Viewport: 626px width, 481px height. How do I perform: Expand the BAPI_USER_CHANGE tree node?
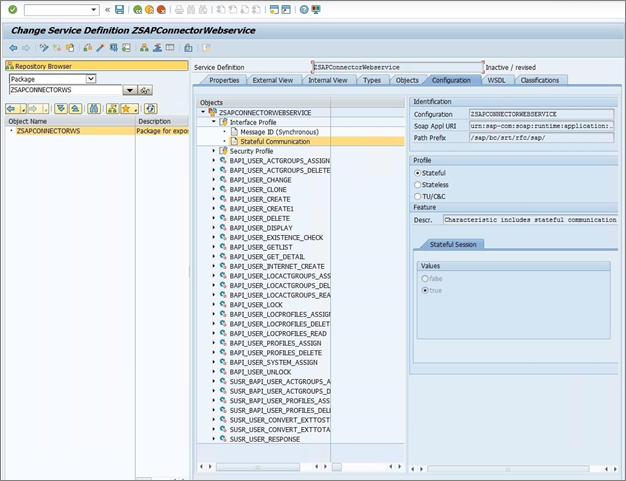click(x=213, y=180)
